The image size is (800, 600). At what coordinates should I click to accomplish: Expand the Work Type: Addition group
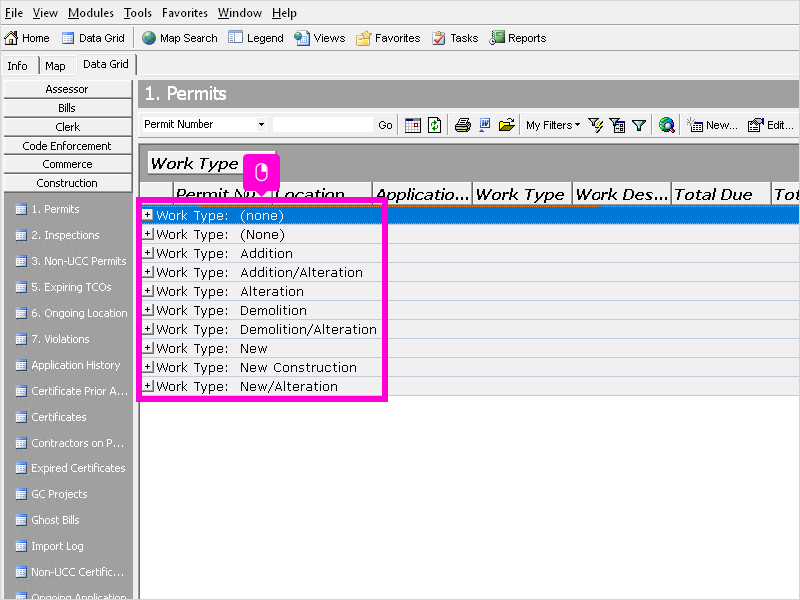click(x=147, y=253)
